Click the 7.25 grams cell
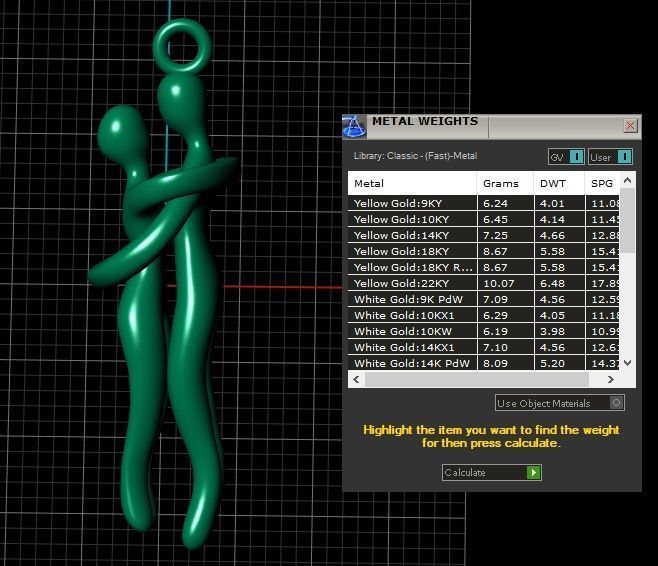The image size is (658, 566). pyautogui.click(x=506, y=235)
